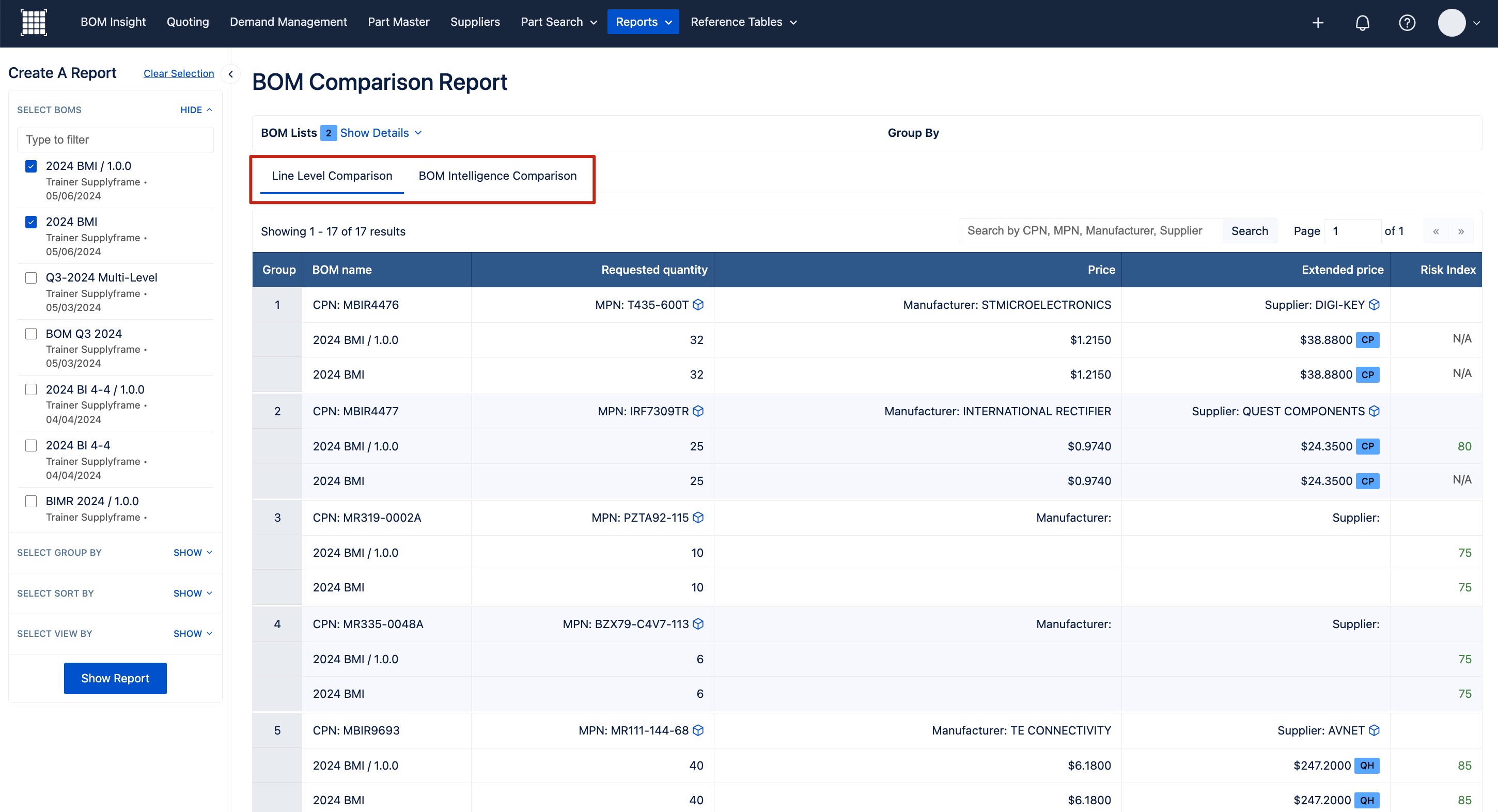Click the cube icon next to Supplier DIGI-KEY
1498x812 pixels.
1374,305
